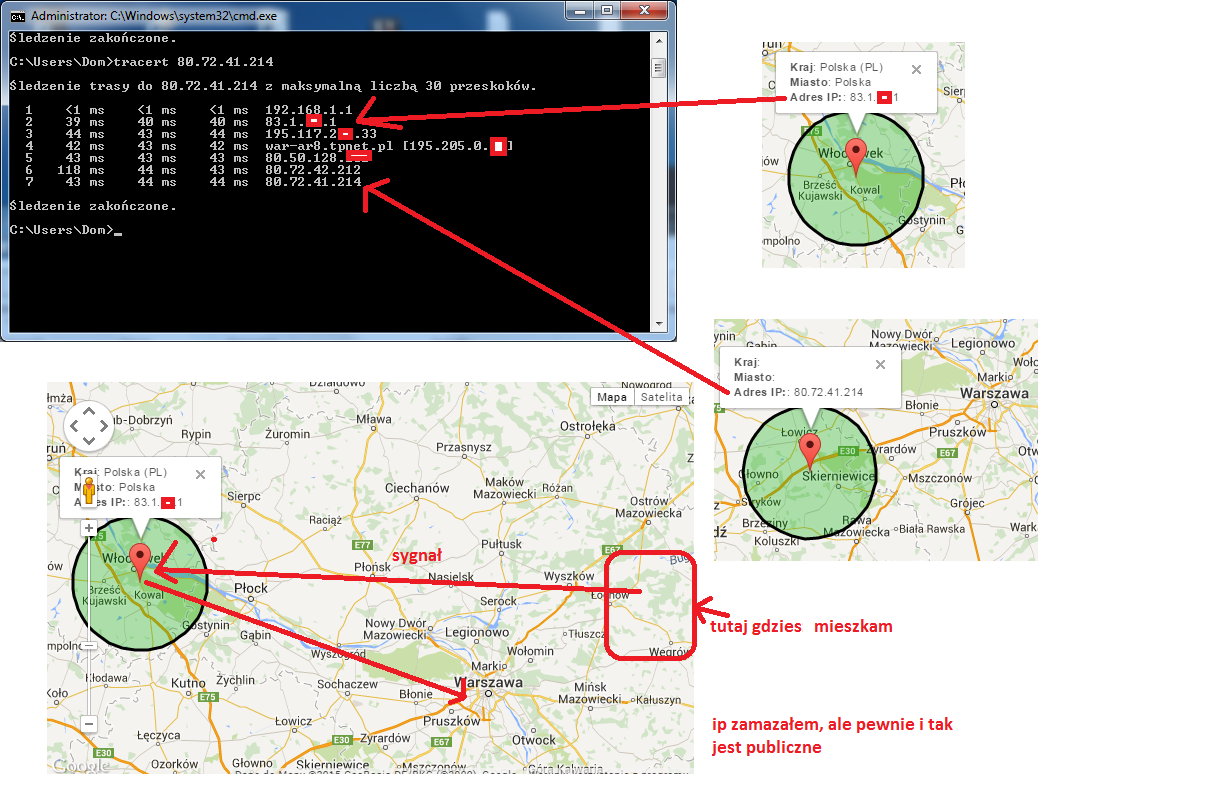Click the Legionowo label on the large map

coord(475,633)
